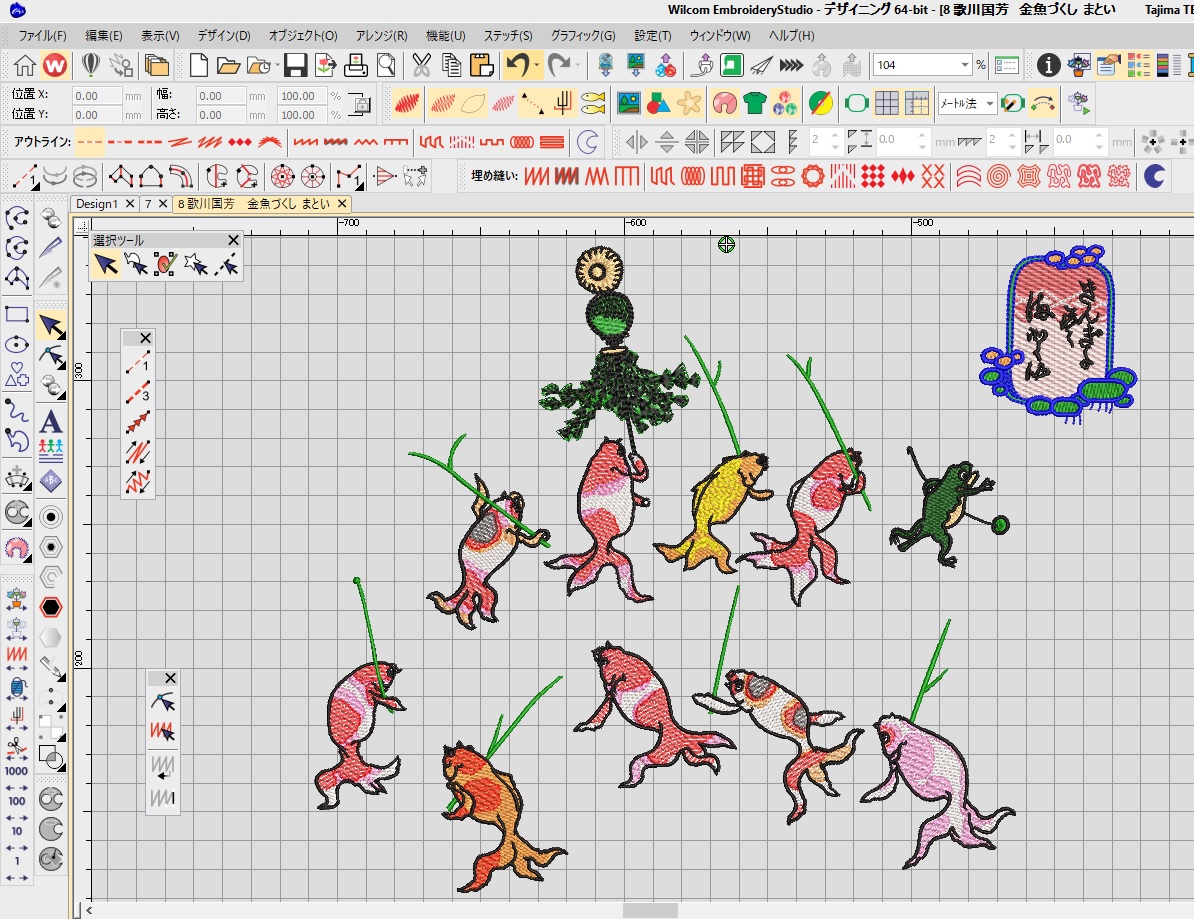1194x919 pixels.
Task: Toggle the show hoop icon
Action: tap(857, 103)
